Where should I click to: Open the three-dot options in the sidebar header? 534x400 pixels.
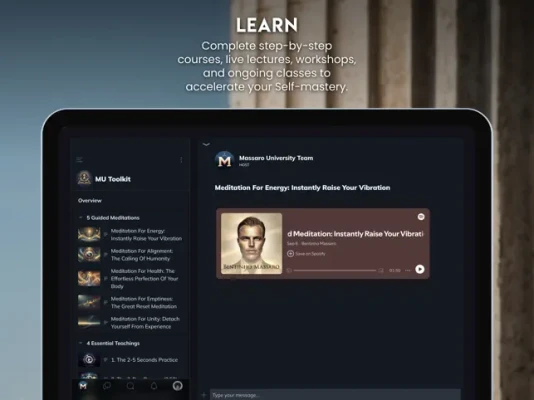pyautogui.click(x=181, y=160)
